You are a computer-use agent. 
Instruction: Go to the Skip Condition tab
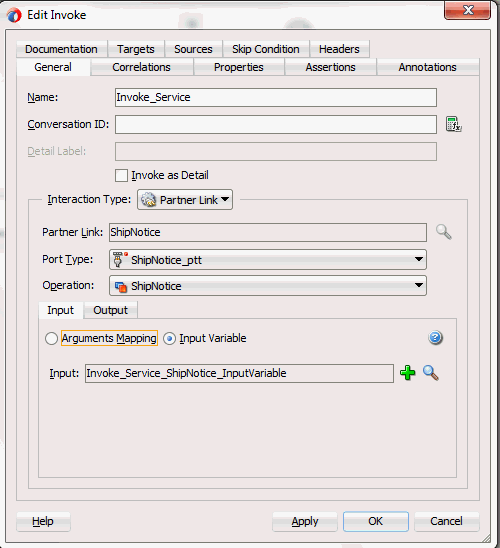266,49
